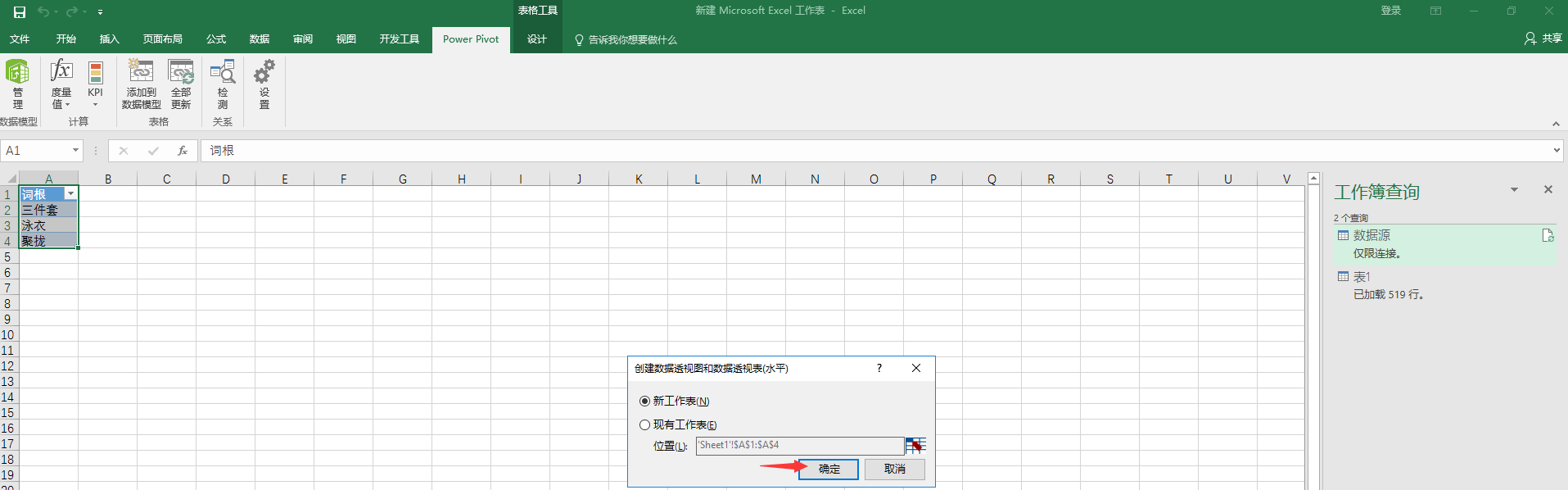Image resolution: width=1568 pixels, height=490 pixels.
Task: Collapse the ribbon with the up chevron
Action: pyautogui.click(x=1556, y=124)
